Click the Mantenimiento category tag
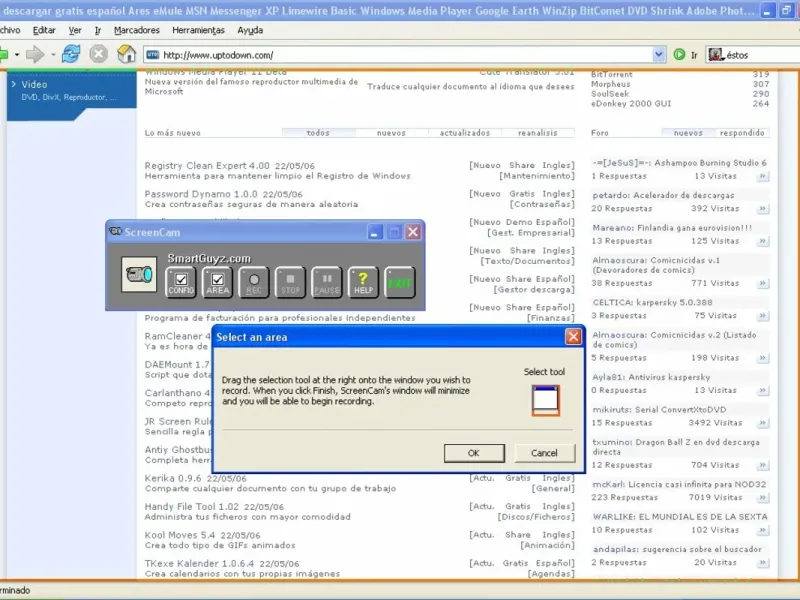 537,176
